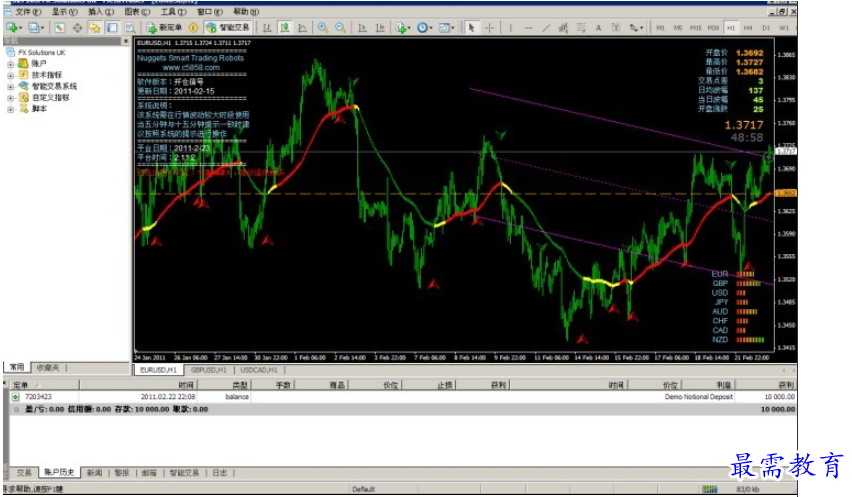Toggle chart auto scroll icon

click(x=362, y=27)
